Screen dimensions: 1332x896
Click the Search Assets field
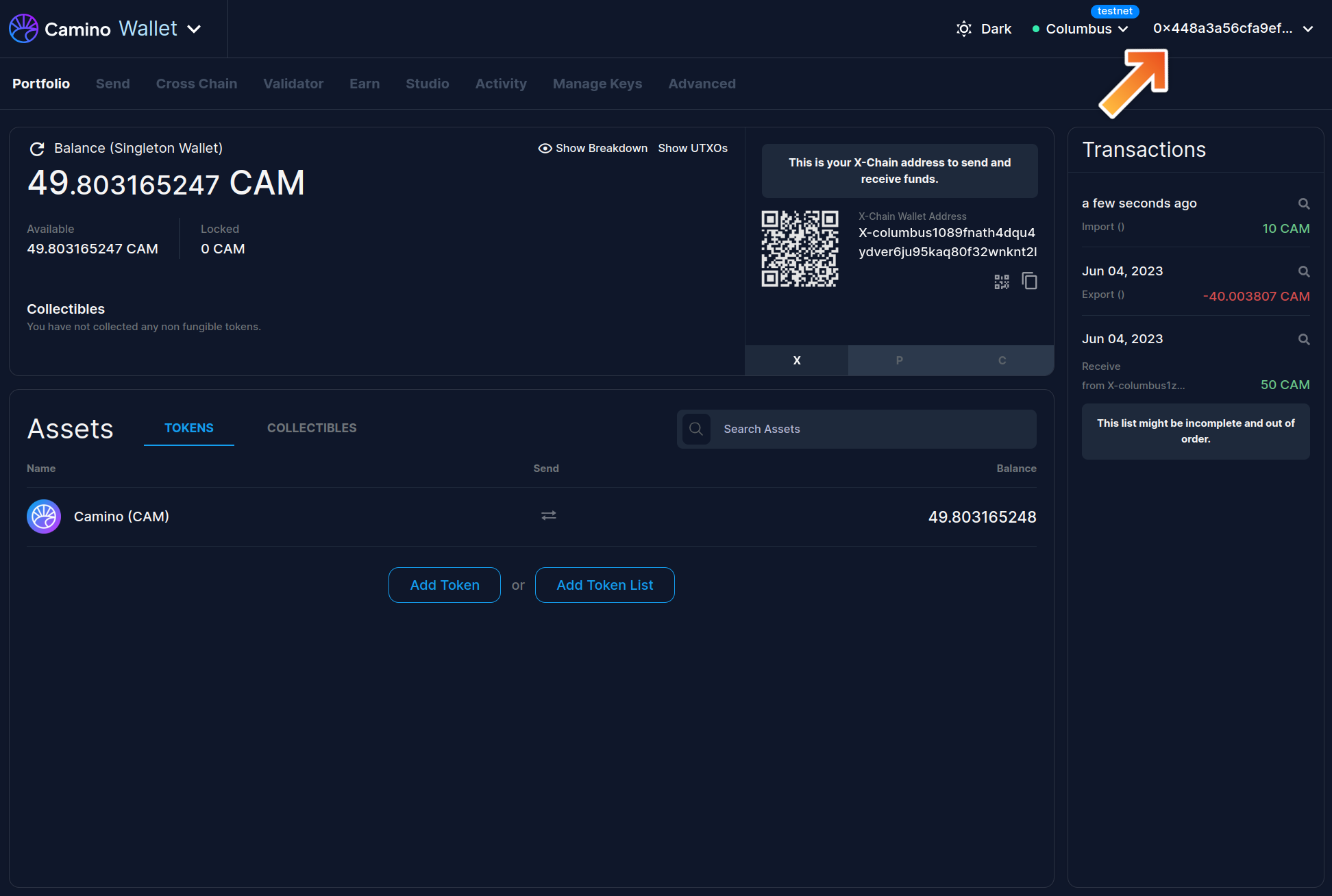point(870,429)
